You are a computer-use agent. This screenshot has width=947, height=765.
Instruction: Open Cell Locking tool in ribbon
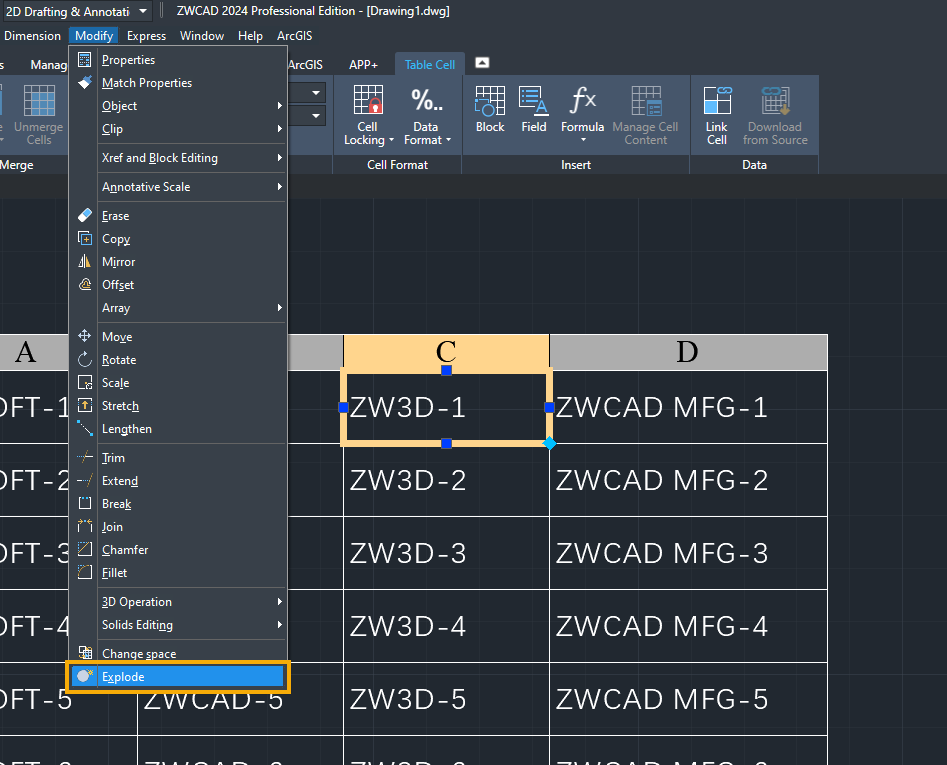coord(368,115)
